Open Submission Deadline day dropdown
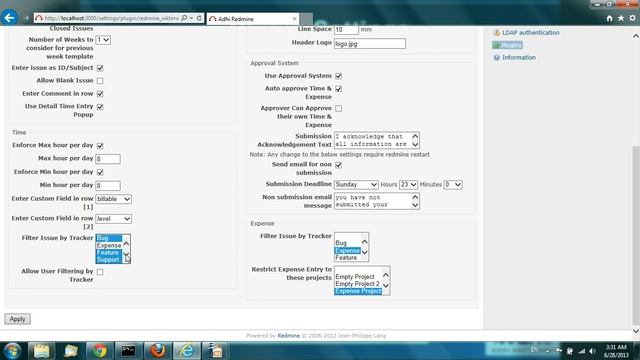Screen dimensions: 640x360 click(356, 185)
